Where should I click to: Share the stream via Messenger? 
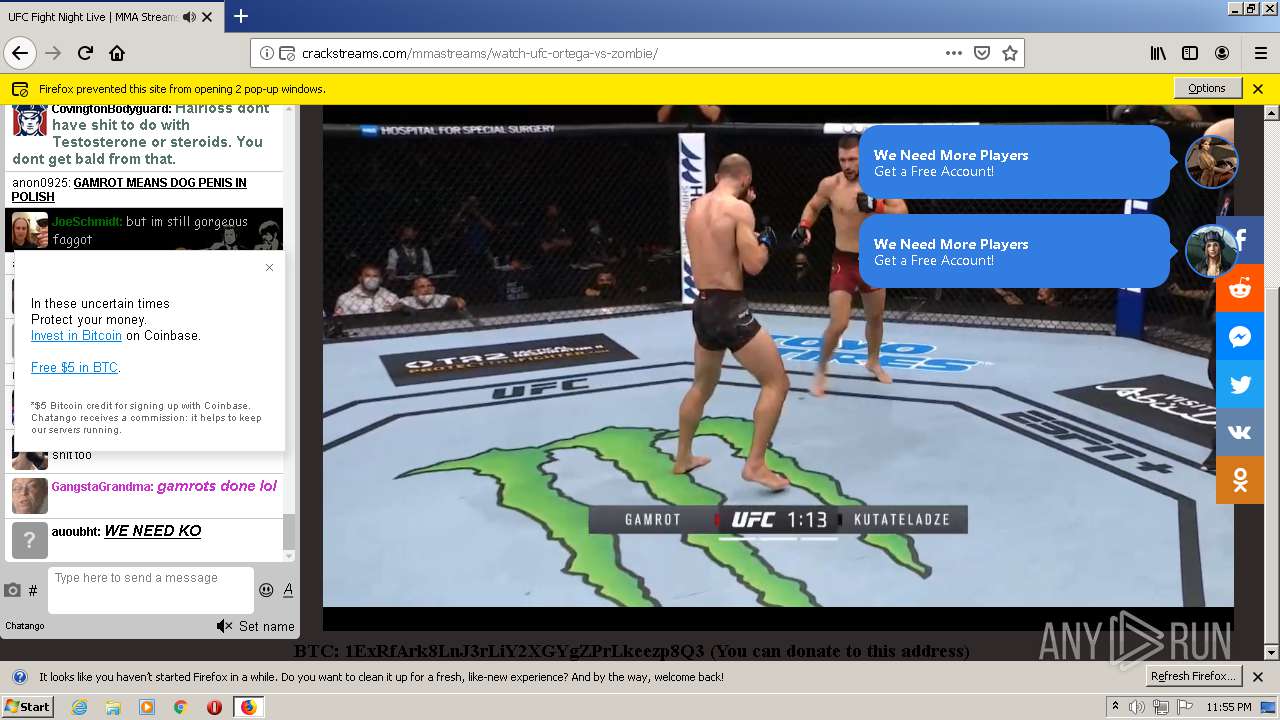1240,336
